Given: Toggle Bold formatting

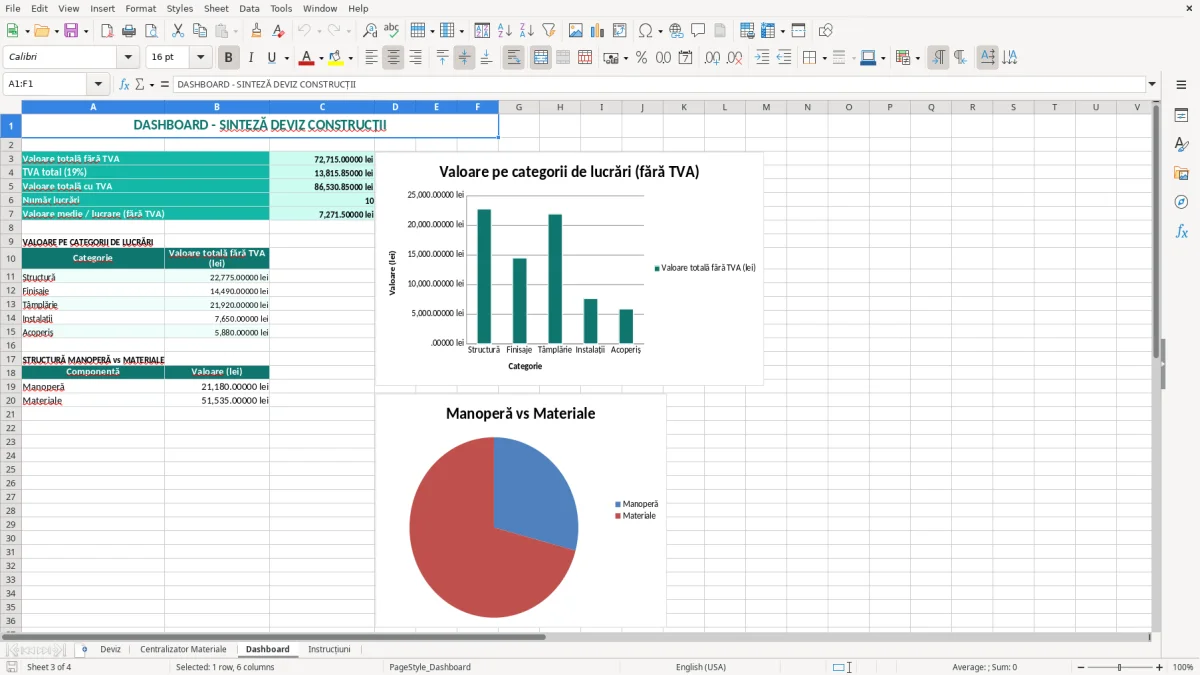Looking at the screenshot, I should 229,58.
